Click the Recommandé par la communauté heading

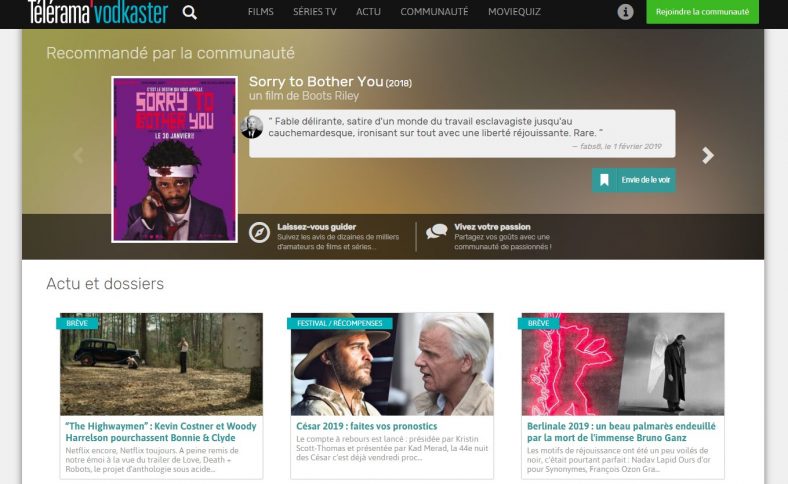[170, 53]
